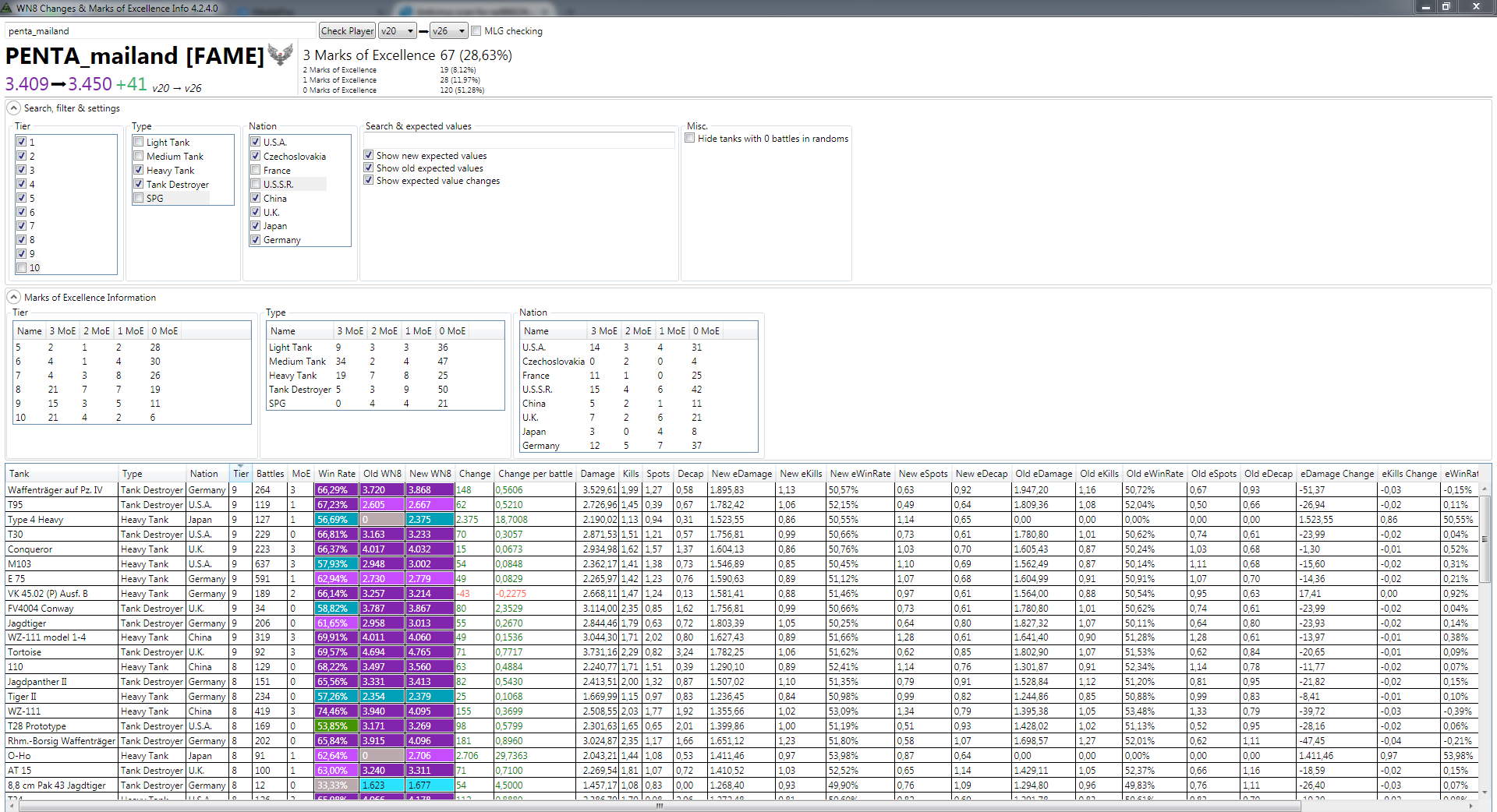
Task: Click Old WN8 cell 1.623 of Jagdtiger 8,8
Action: (382, 786)
